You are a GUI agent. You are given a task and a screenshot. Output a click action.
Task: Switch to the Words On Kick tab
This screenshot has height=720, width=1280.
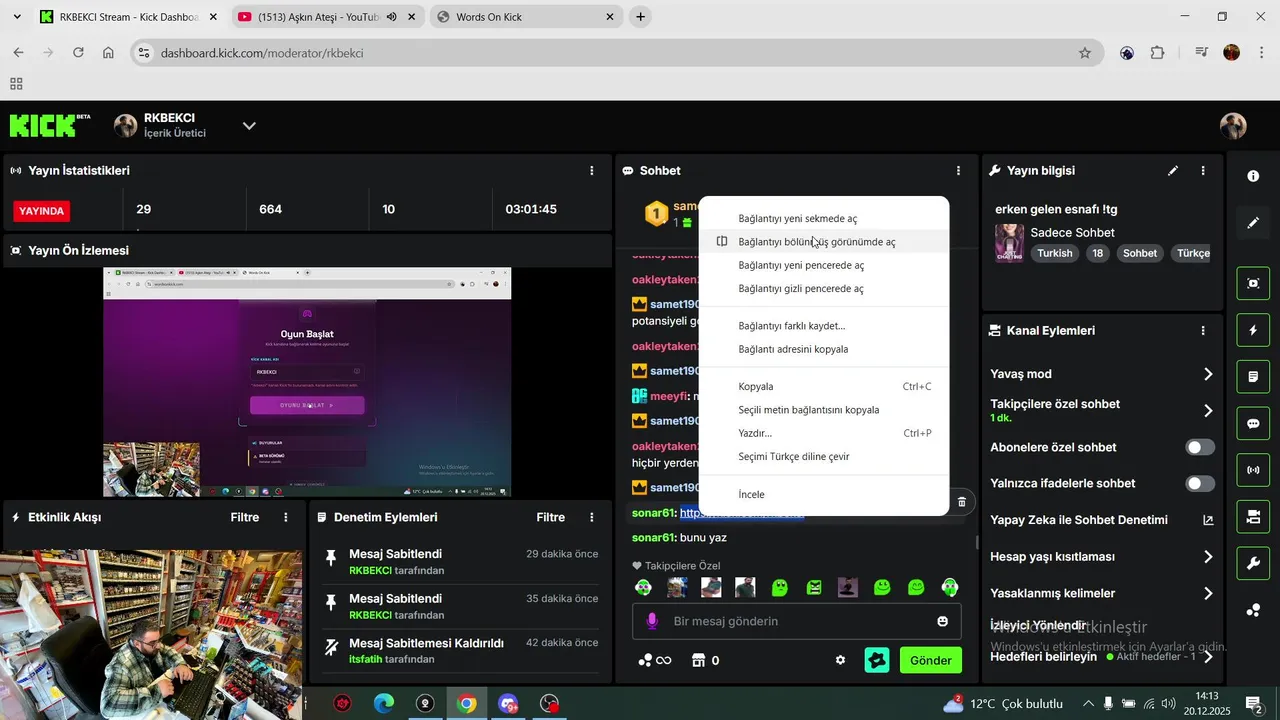525,17
